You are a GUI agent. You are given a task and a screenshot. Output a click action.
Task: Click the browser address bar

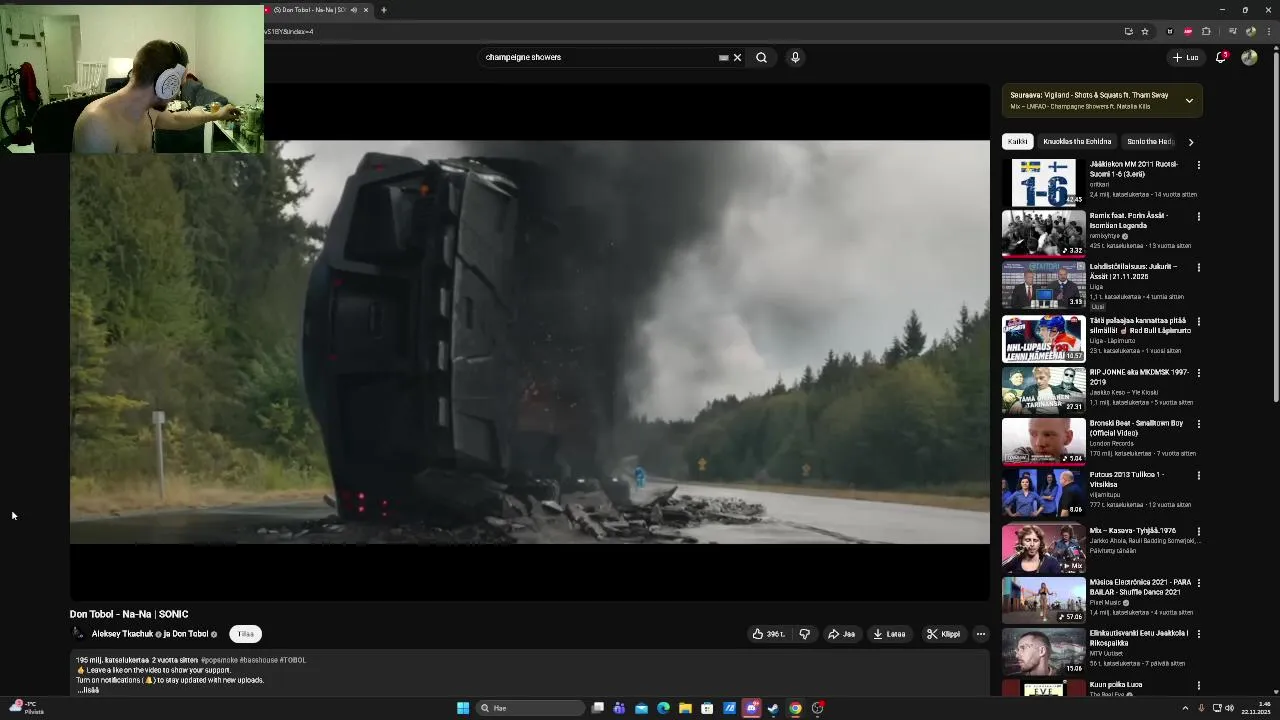[690, 31]
